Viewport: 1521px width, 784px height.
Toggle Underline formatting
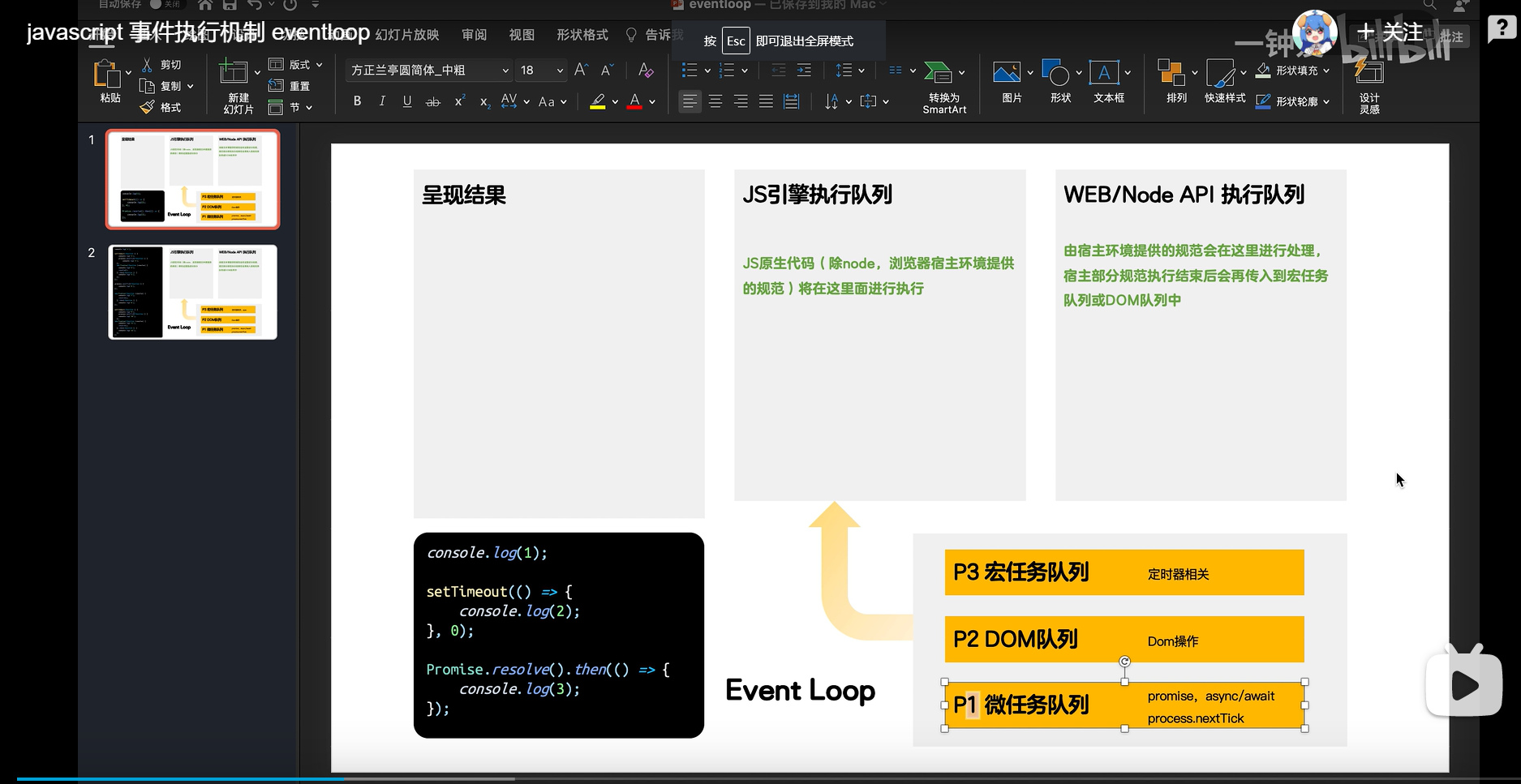[407, 101]
